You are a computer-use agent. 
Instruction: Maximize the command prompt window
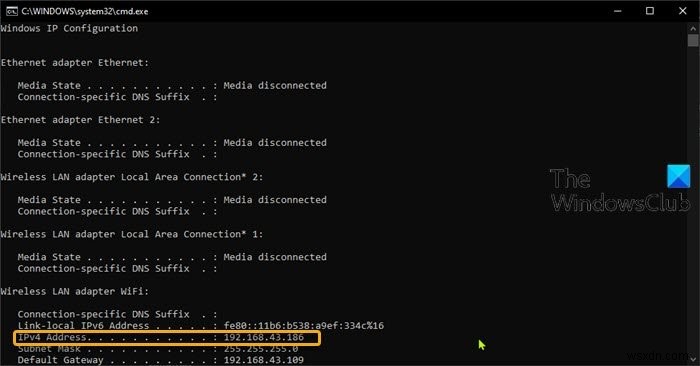tap(650, 11)
